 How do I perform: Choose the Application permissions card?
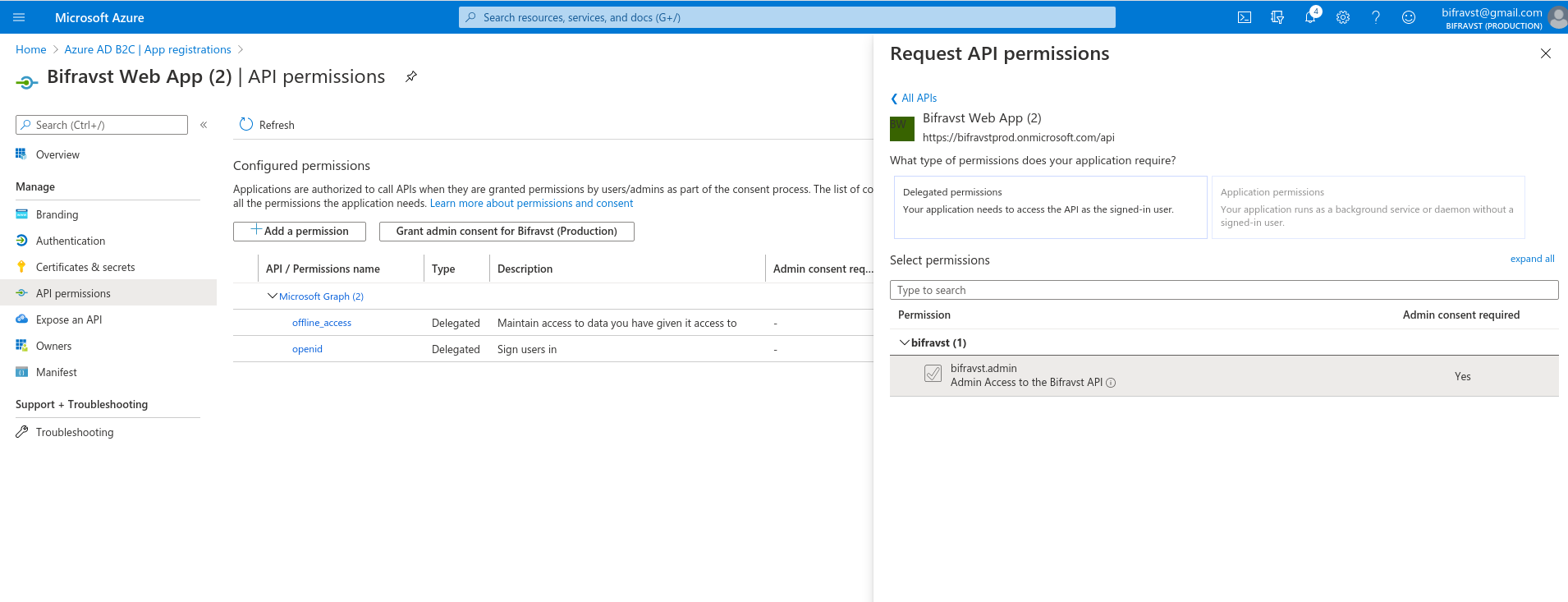[x=1368, y=207]
